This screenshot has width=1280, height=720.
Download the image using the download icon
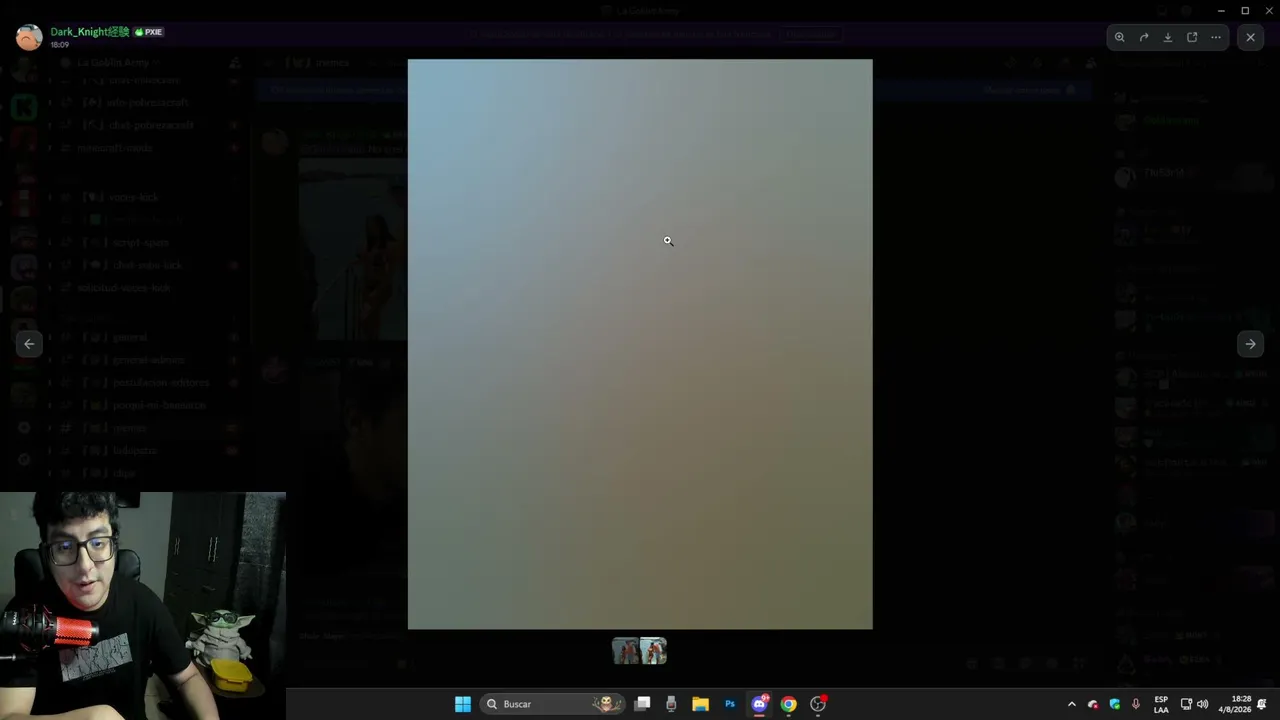click(1168, 37)
